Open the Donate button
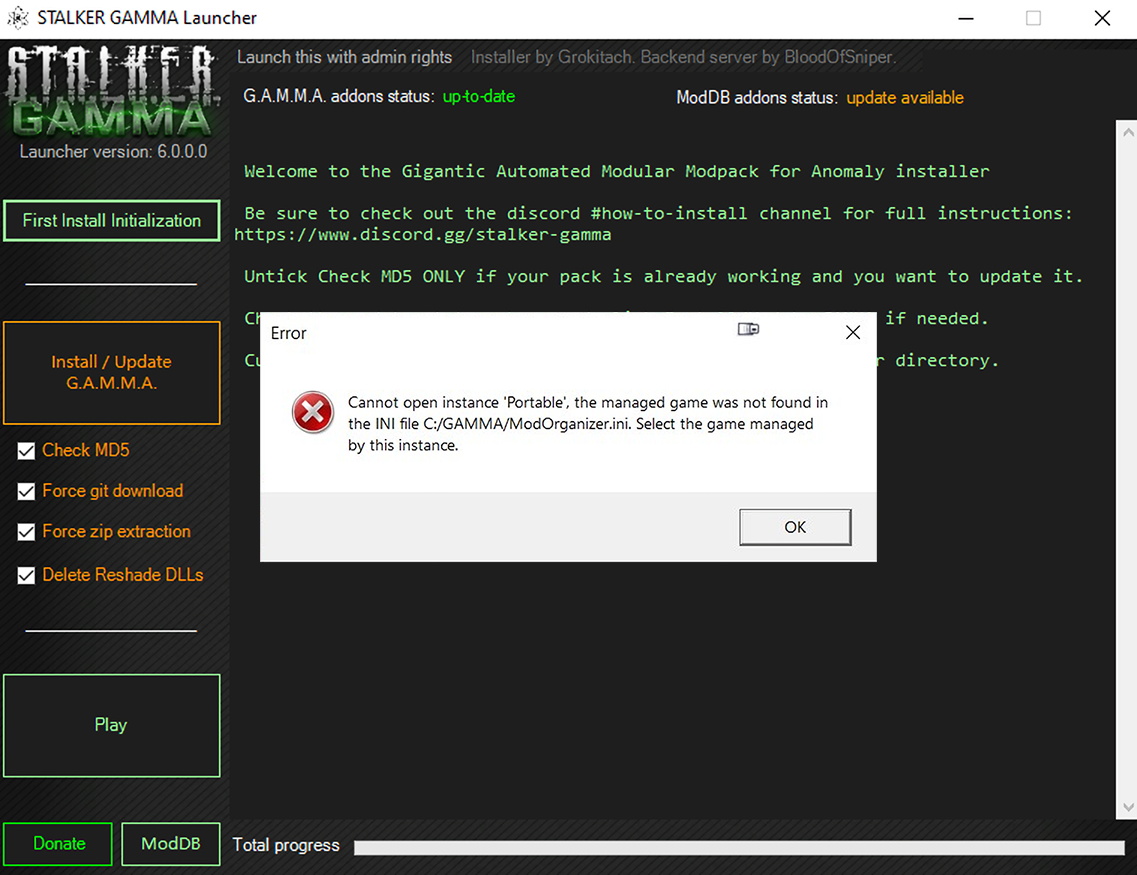This screenshot has height=875, width=1137. [x=58, y=844]
